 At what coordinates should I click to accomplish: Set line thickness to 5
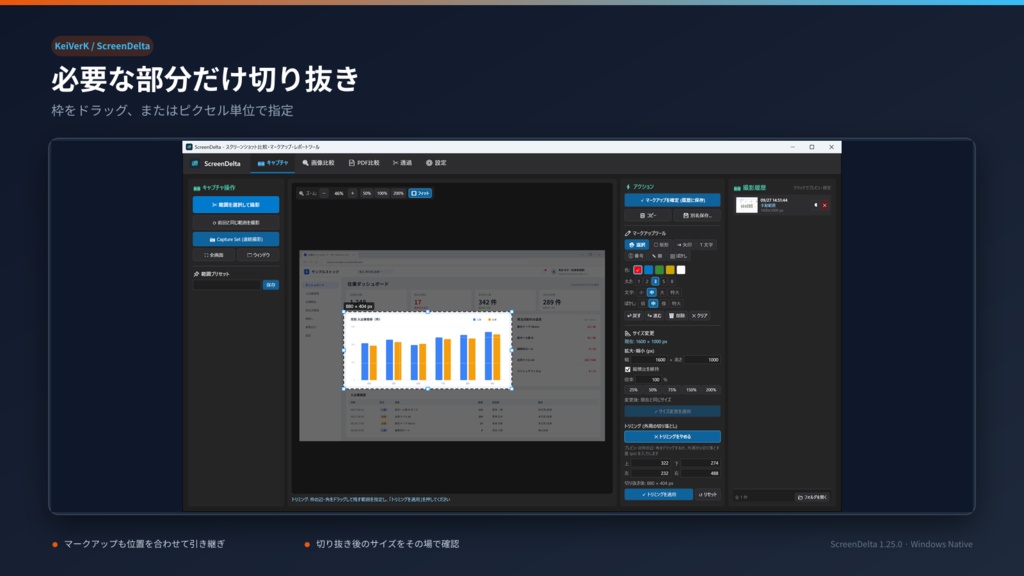pos(664,281)
